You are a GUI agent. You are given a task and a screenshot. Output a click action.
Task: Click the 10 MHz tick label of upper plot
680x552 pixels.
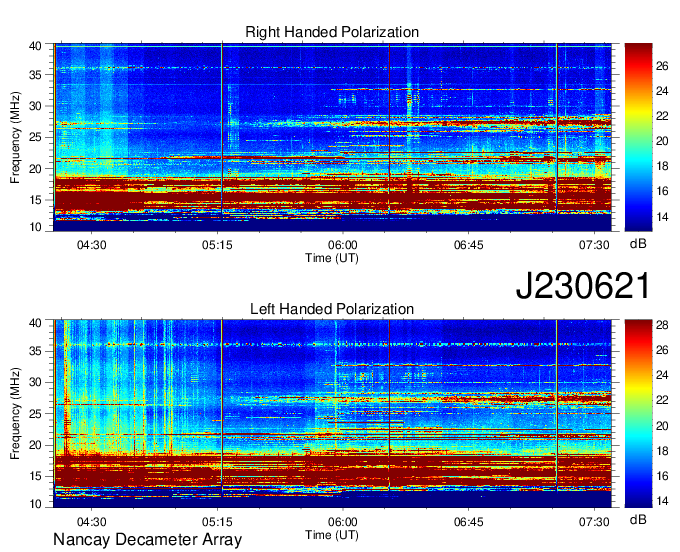point(35,227)
